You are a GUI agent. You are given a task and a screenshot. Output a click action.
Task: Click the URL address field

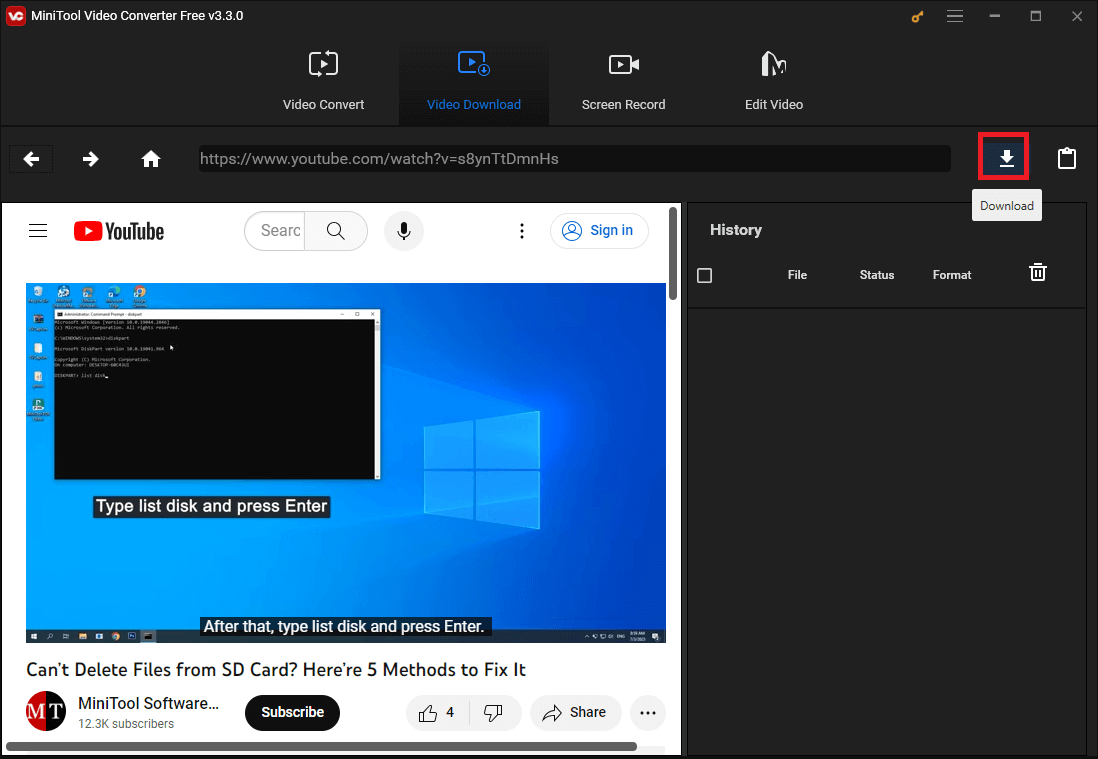(574, 159)
